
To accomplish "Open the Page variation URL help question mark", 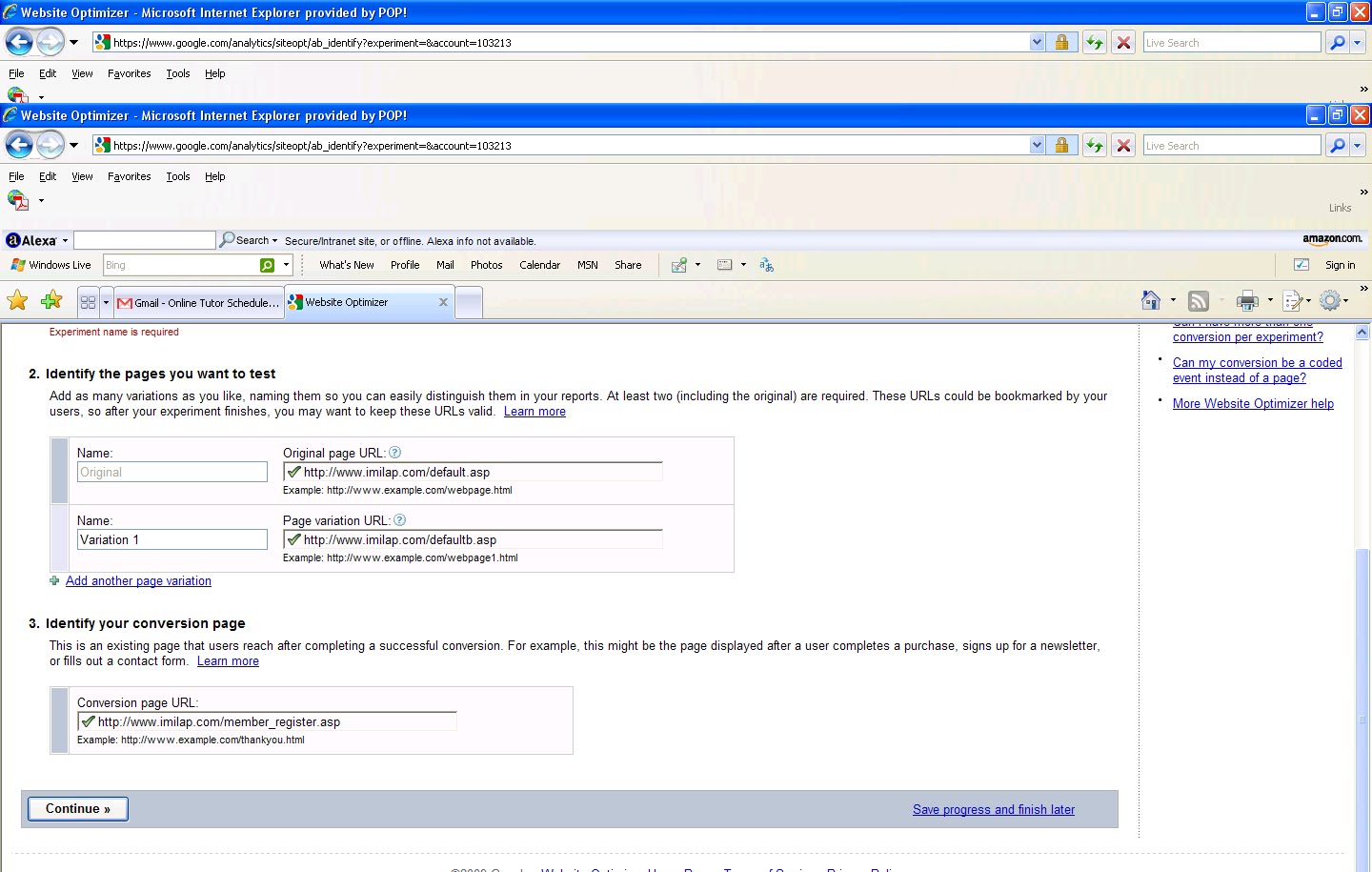I will (399, 519).
